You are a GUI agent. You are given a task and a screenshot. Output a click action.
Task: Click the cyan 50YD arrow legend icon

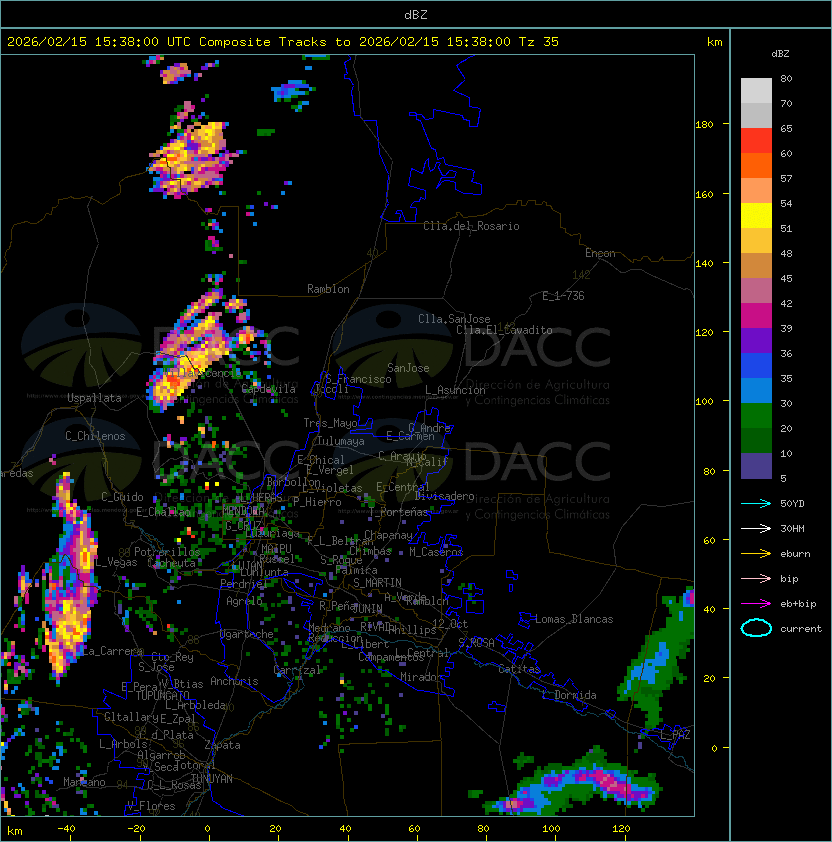[756, 503]
